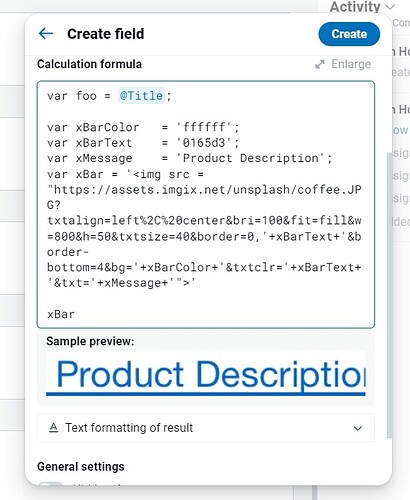Click the partially hidden blue 'ow' link
Screen dimensions: 410x500
pyautogui.click(x=400, y=130)
